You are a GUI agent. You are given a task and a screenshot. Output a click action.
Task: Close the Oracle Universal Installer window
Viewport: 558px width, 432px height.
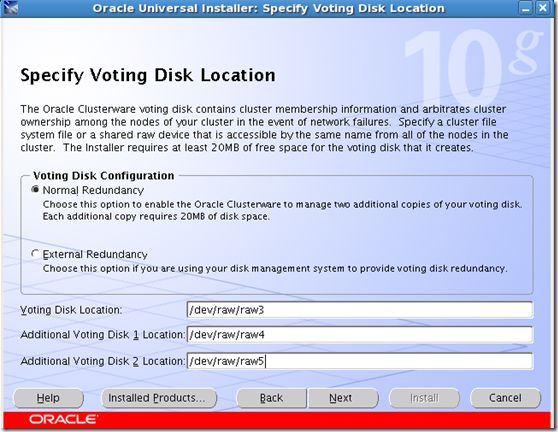[543, 9]
